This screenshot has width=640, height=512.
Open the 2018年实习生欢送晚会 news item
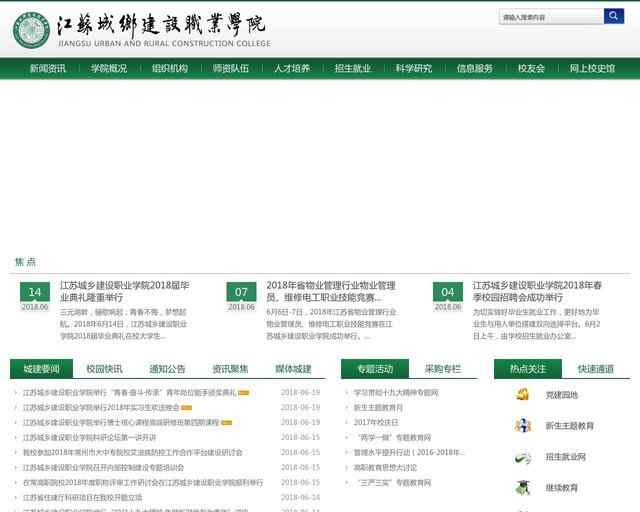pos(101,407)
